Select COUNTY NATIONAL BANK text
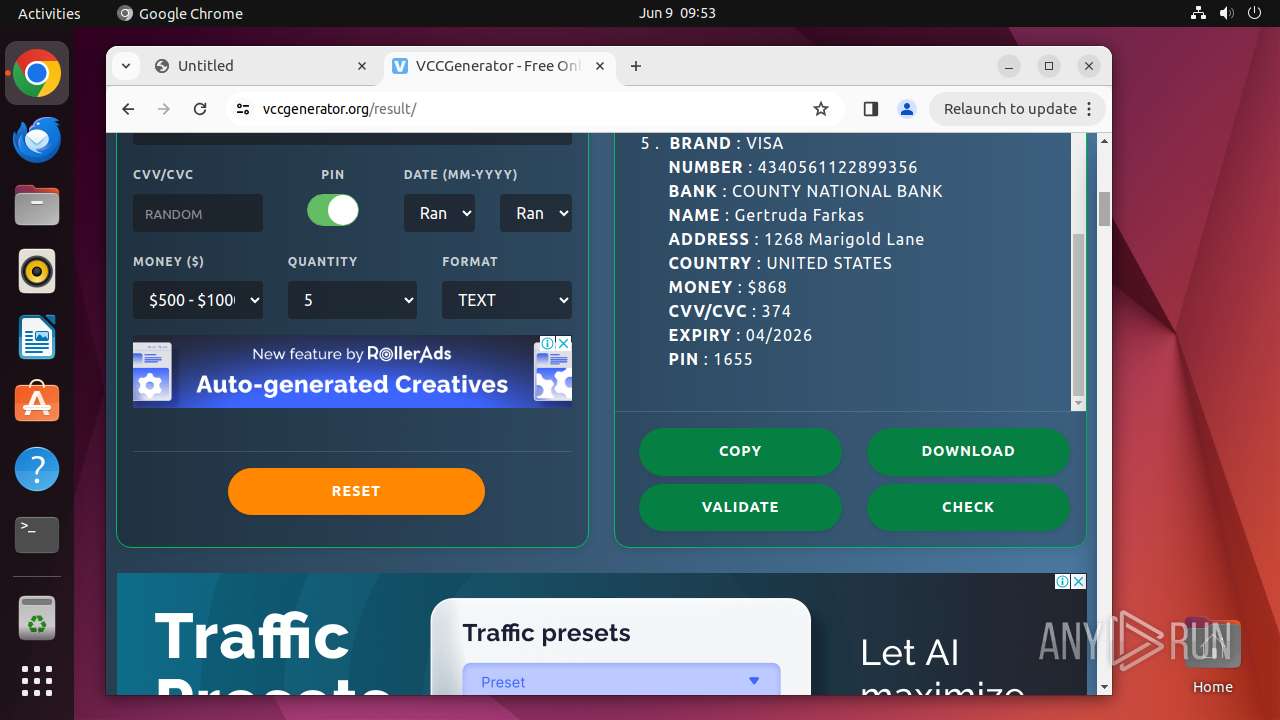 837,191
